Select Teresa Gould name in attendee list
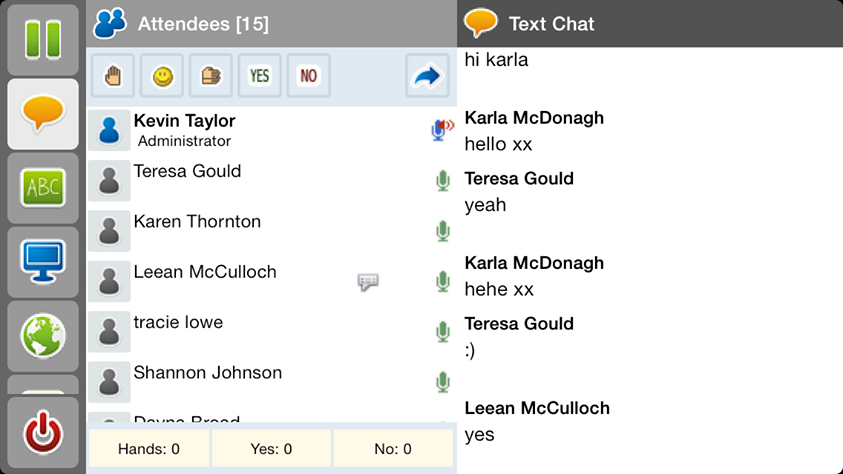Image resolution: width=843 pixels, height=474 pixels. (x=187, y=171)
